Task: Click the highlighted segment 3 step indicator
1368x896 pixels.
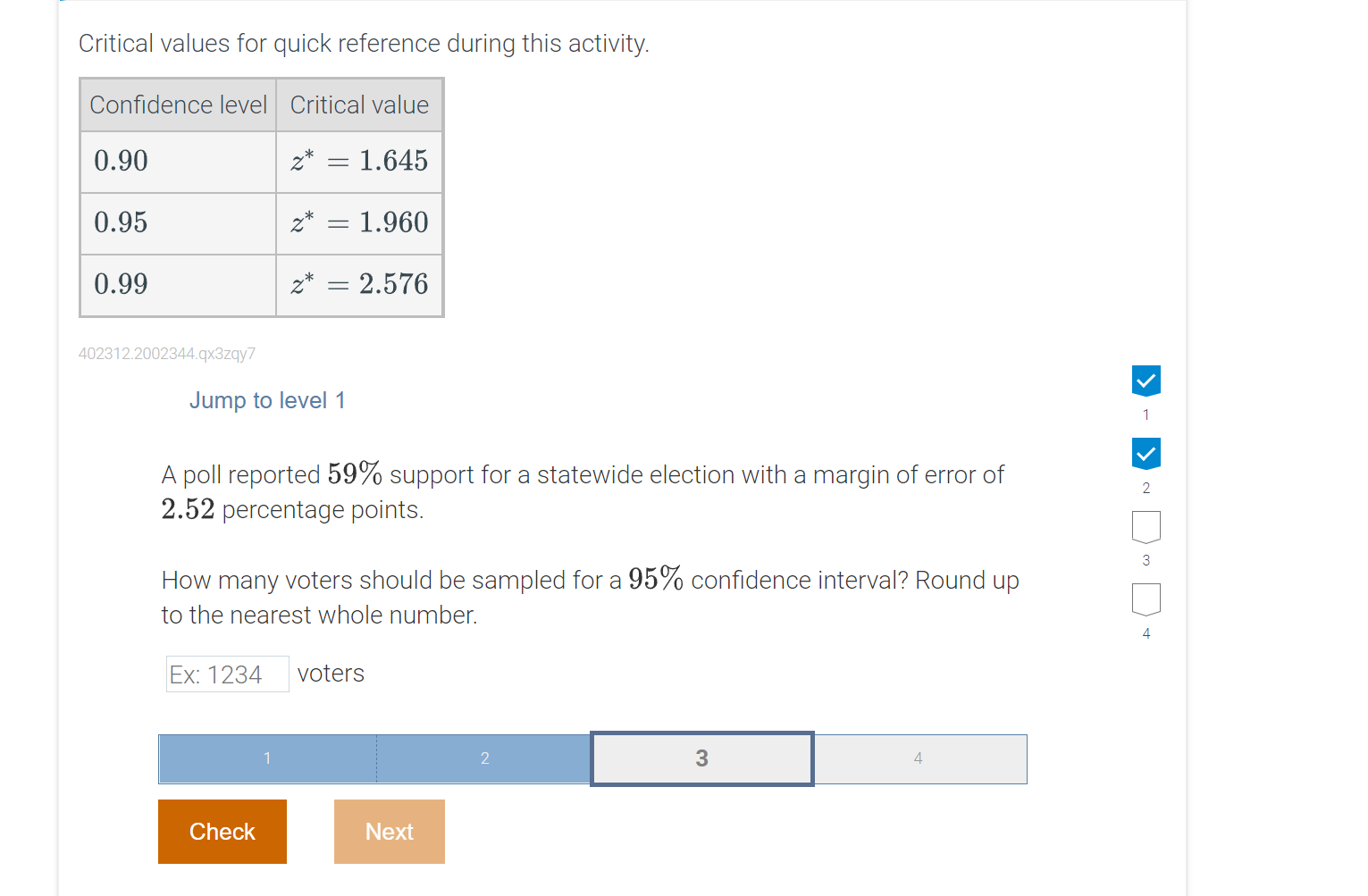Action: click(701, 758)
